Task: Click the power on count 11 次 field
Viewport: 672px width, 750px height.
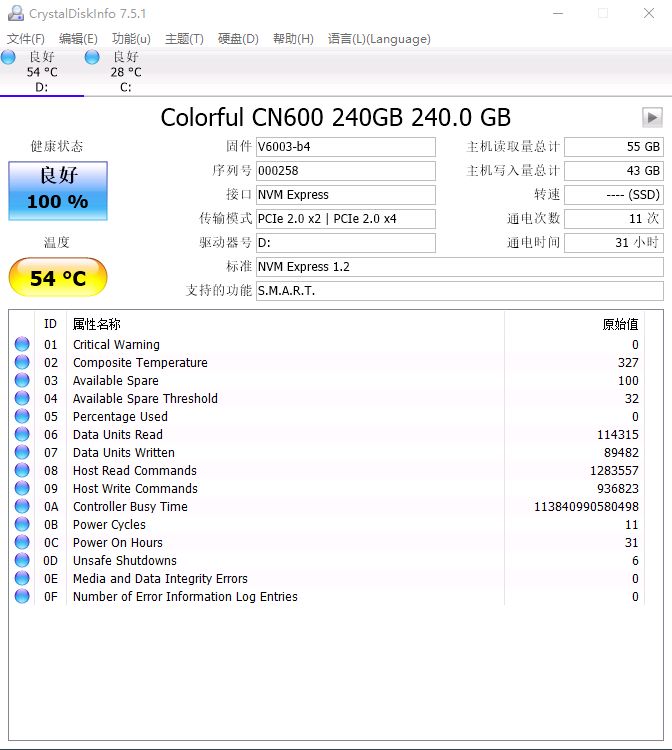Action: [x=614, y=219]
